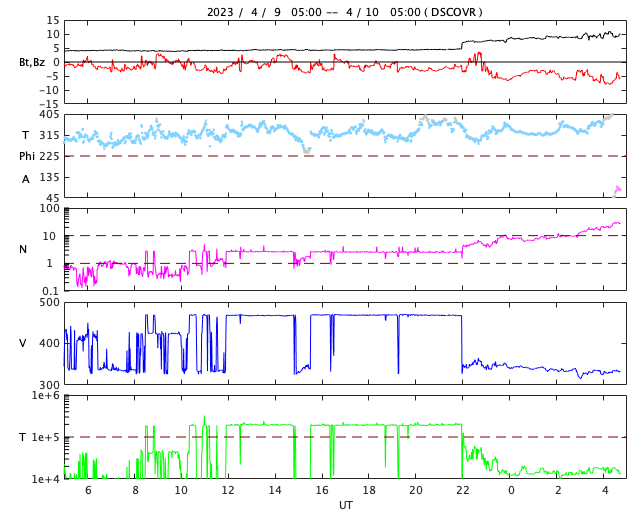Click the '2' hour tick on UT axis
Screen dimensions: 640x512
558,490
